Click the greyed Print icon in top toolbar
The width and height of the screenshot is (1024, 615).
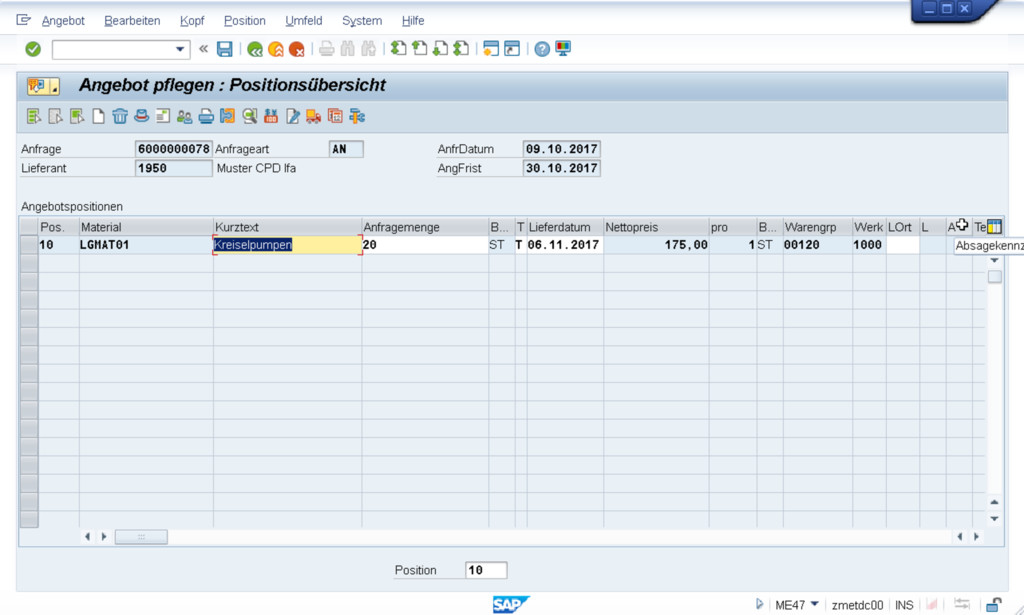click(327, 49)
